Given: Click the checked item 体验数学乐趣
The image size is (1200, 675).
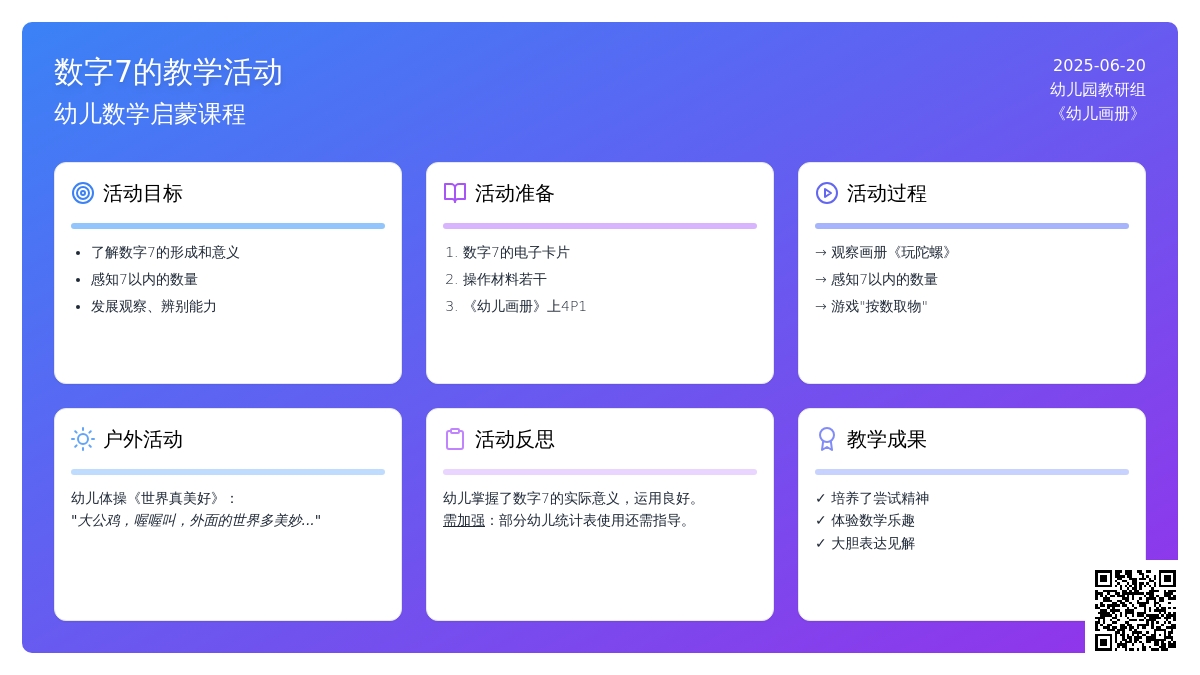Looking at the screenshot, I should coord(865,521).
